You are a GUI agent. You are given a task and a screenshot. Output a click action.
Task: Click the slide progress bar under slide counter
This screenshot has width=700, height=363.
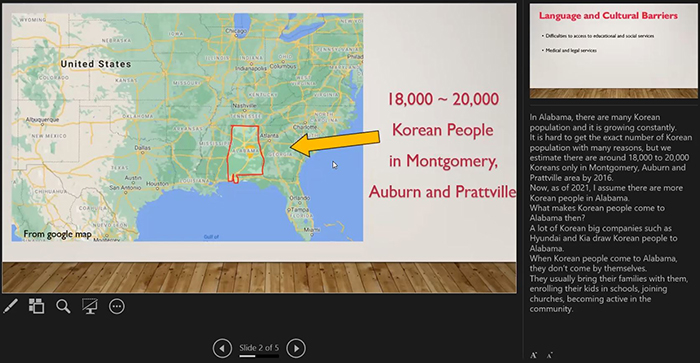259,356
